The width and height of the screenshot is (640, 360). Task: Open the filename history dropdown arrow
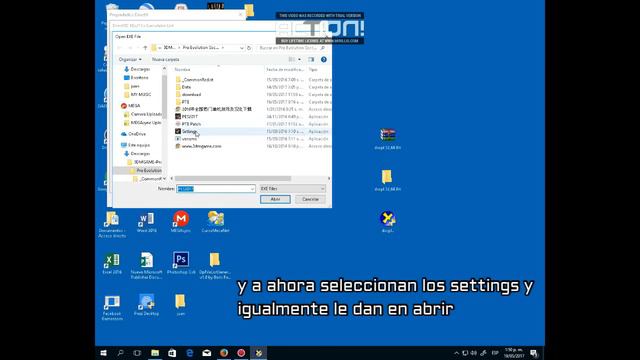point(253,189)
